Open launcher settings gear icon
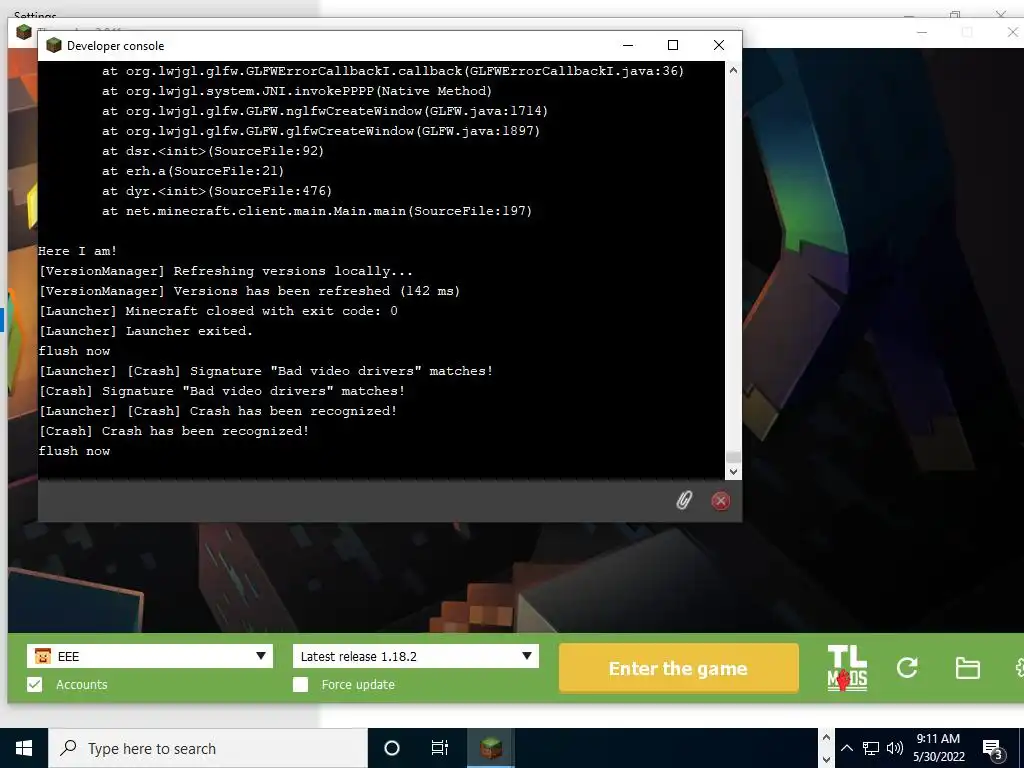Viewport: 1024px width, 768px height. [1019, 668]
